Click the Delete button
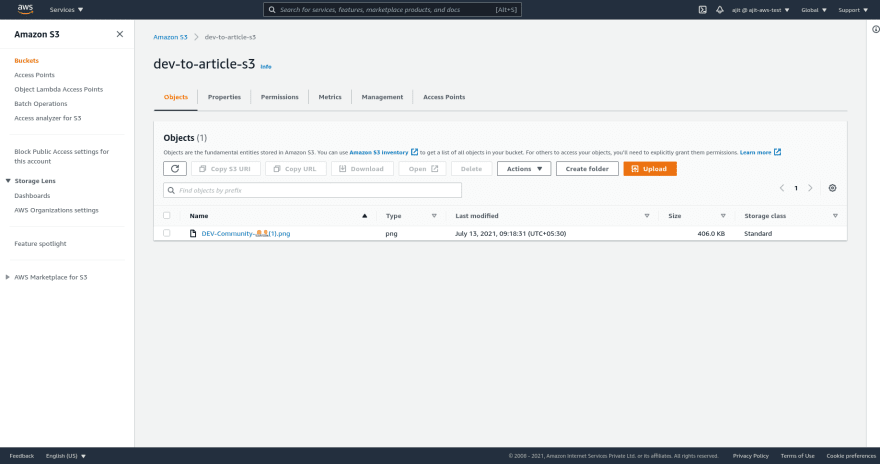The image size is (880, 464). point(471,169)
